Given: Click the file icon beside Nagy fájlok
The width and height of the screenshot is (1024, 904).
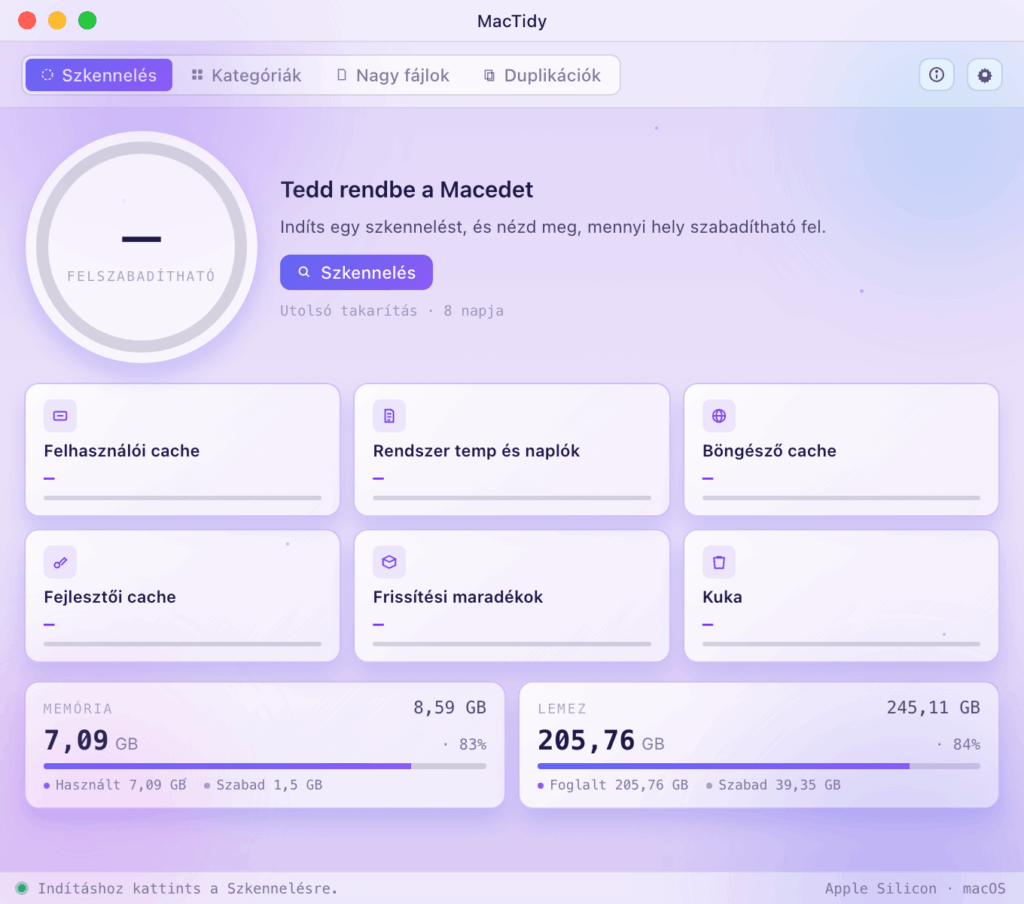Looking at the screenshot, I should coord(342,75).
